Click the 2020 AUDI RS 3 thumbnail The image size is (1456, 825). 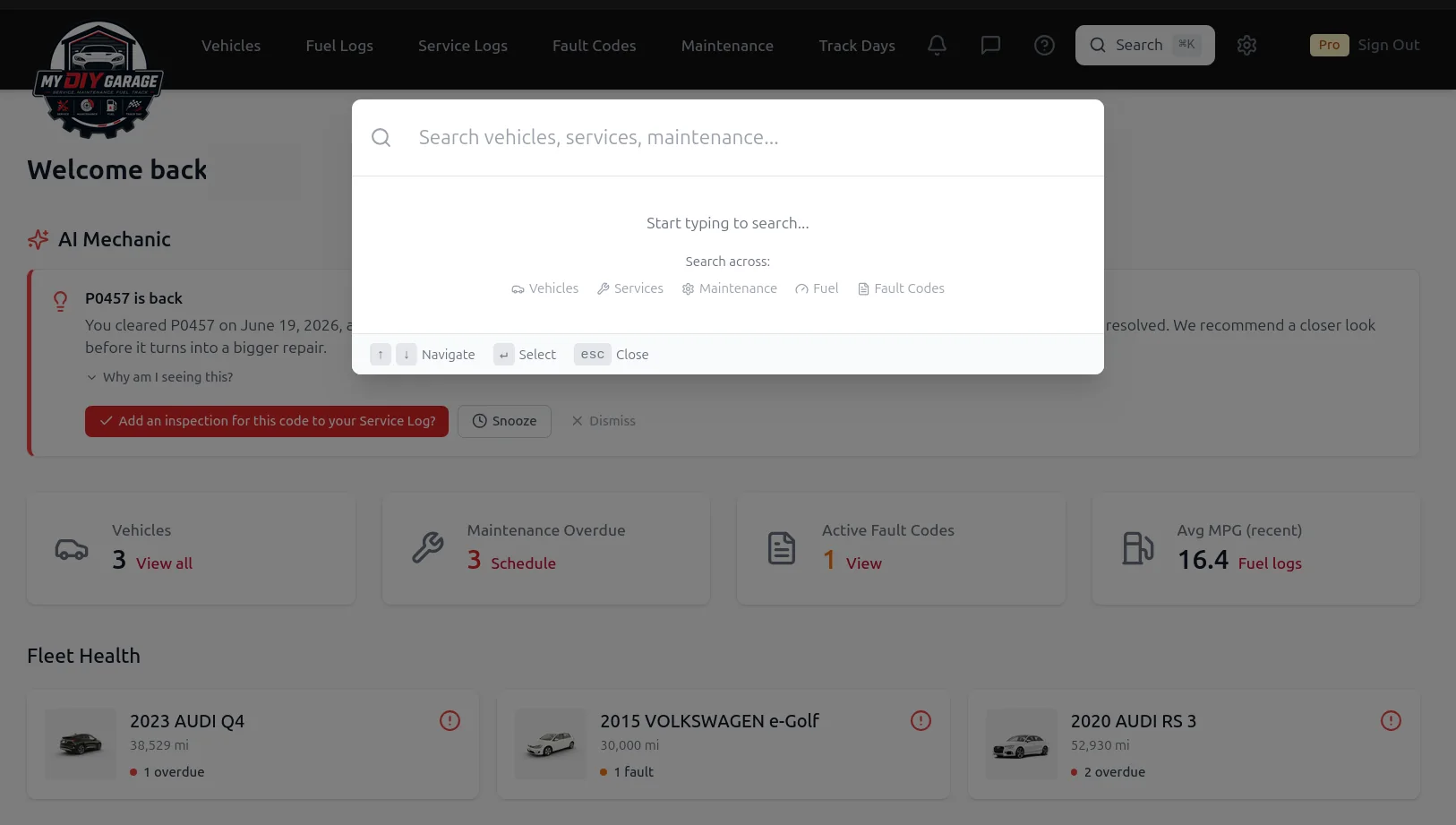click(1022, 744)
